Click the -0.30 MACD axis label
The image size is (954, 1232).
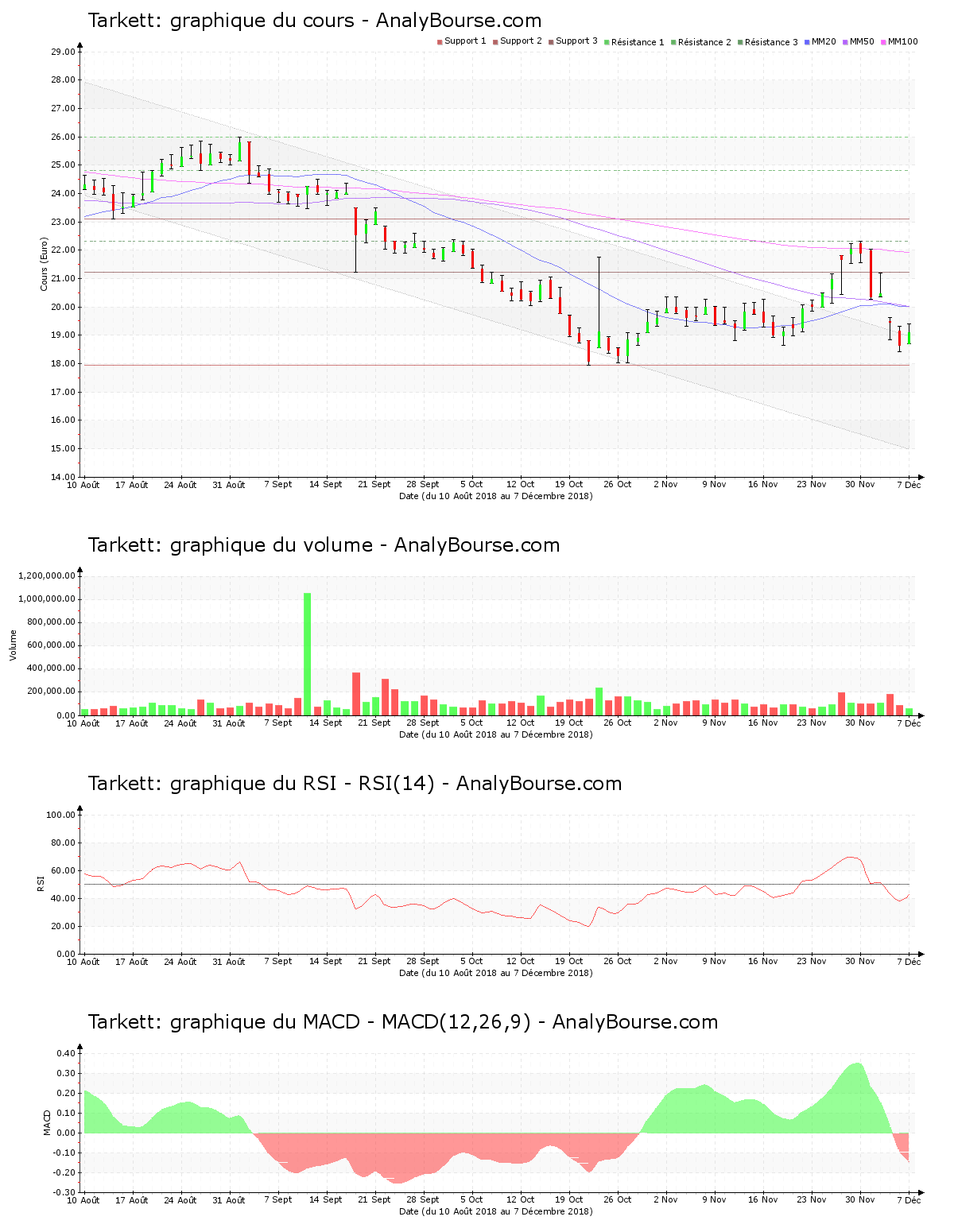(64, 1192)
